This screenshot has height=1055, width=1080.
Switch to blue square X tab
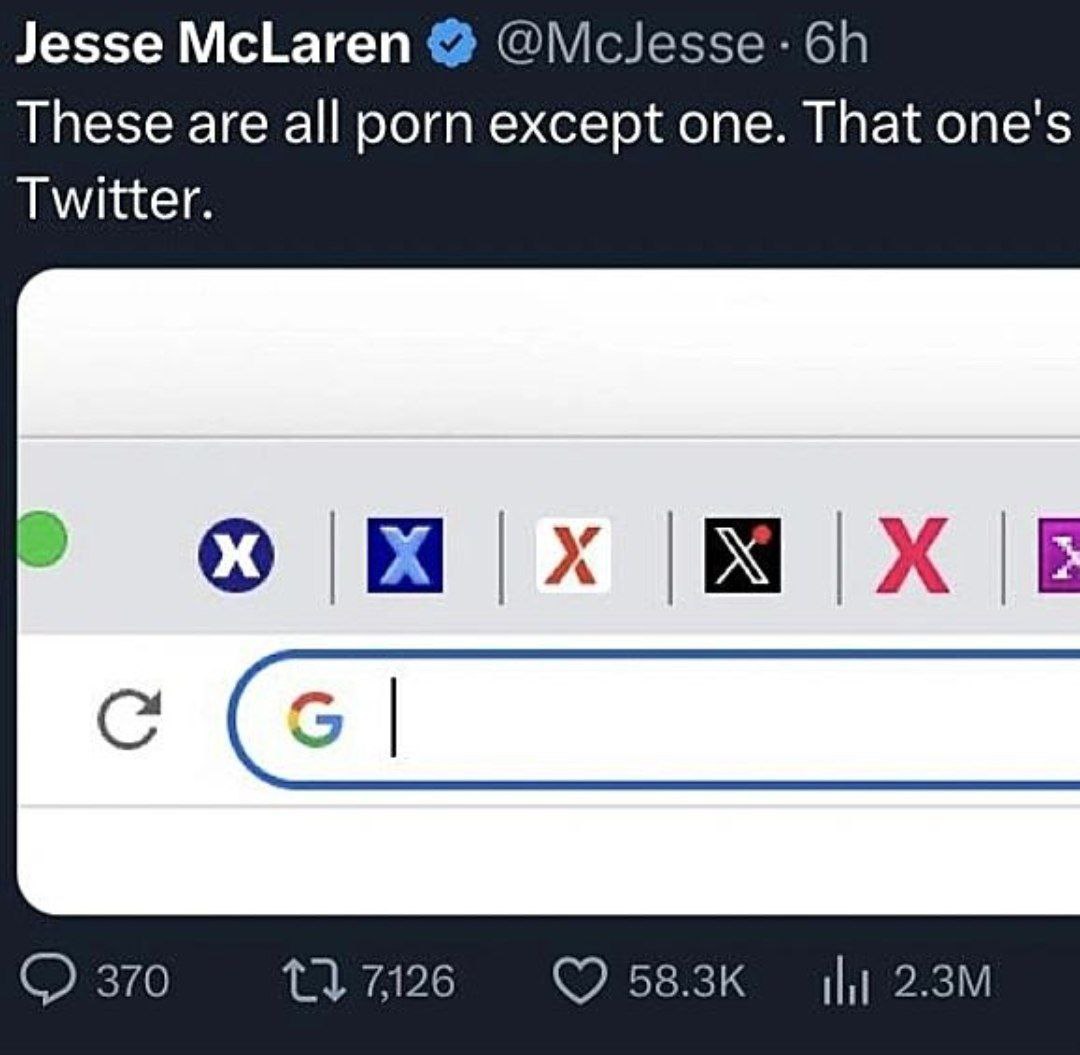pyautogui.click(x=405, y=555)
